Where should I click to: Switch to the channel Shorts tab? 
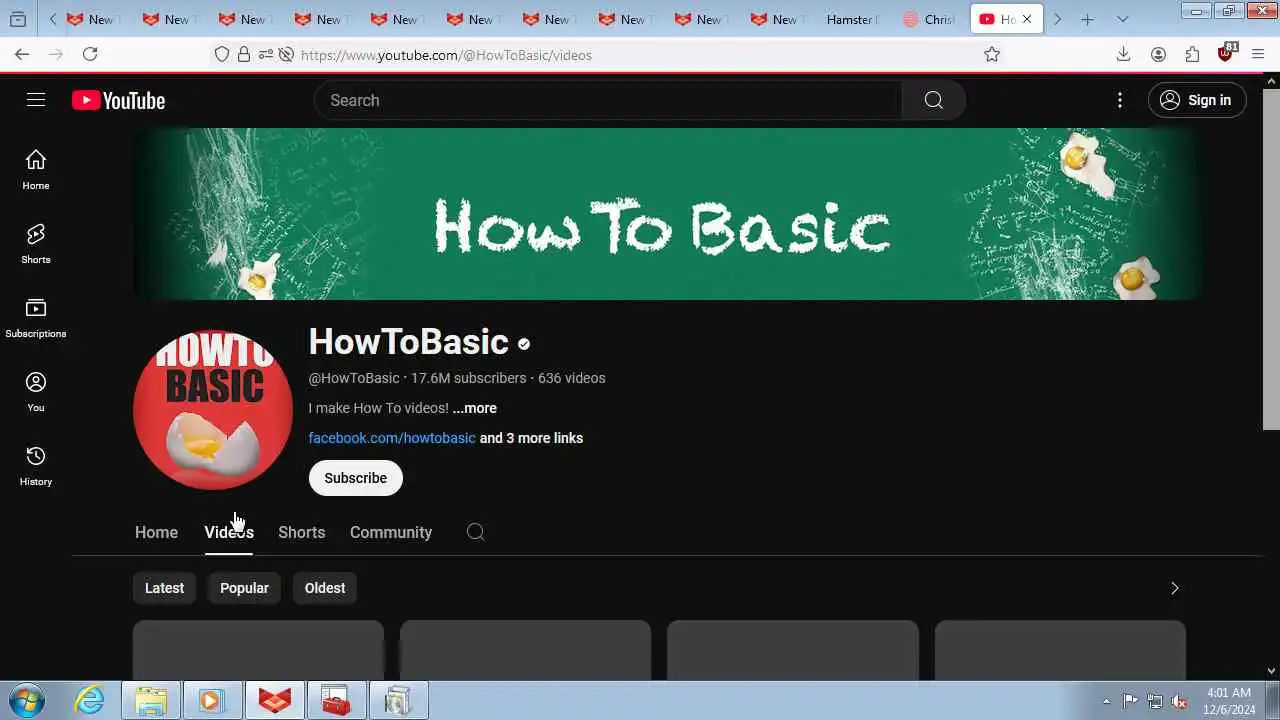[x=301, y=532]
